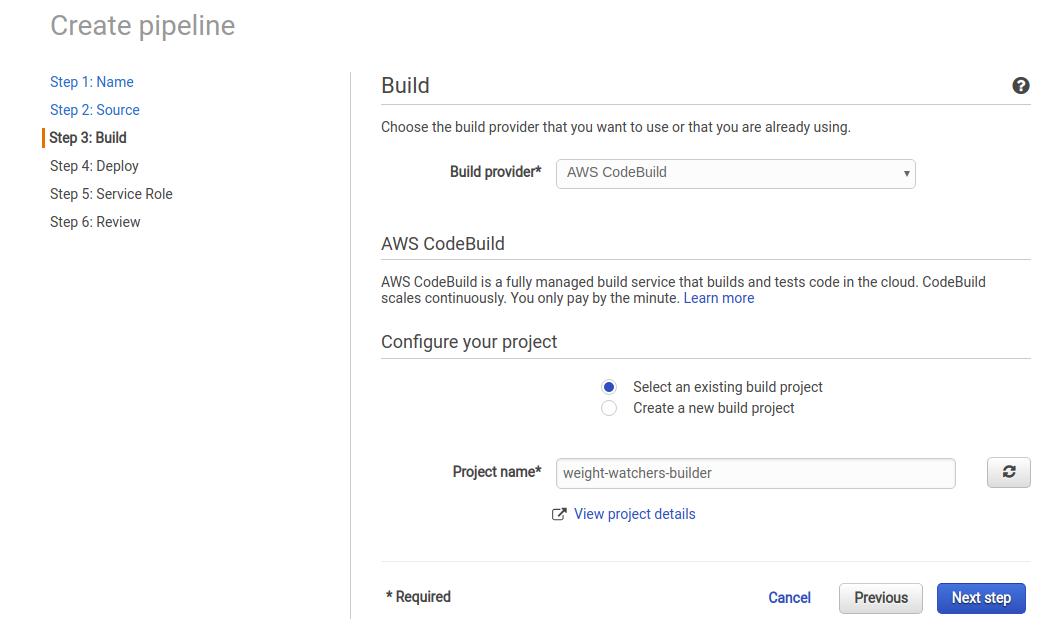The image size is (1050, 625).
Task: Open View project details link
Action: [635, 514]
